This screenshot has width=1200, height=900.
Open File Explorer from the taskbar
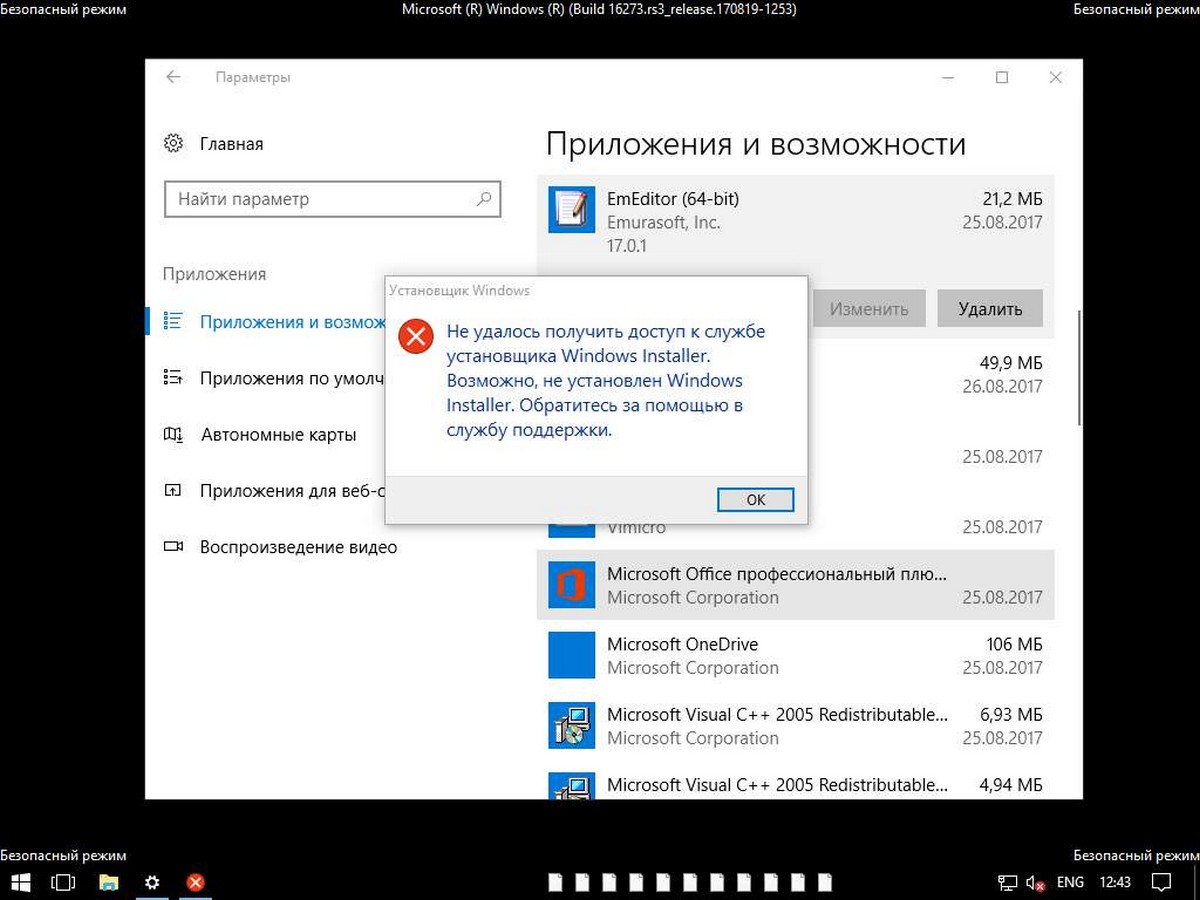[x=108, y=882]
